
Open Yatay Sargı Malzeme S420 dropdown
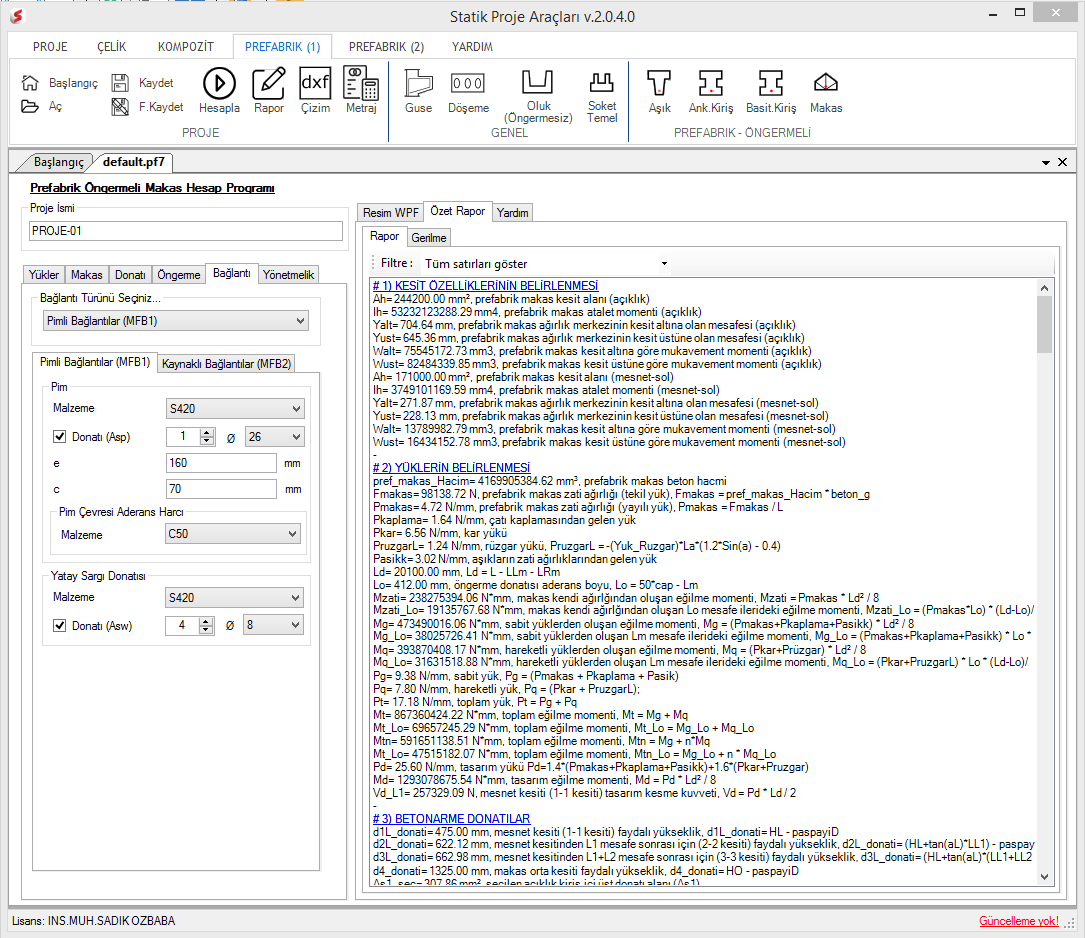235,598
